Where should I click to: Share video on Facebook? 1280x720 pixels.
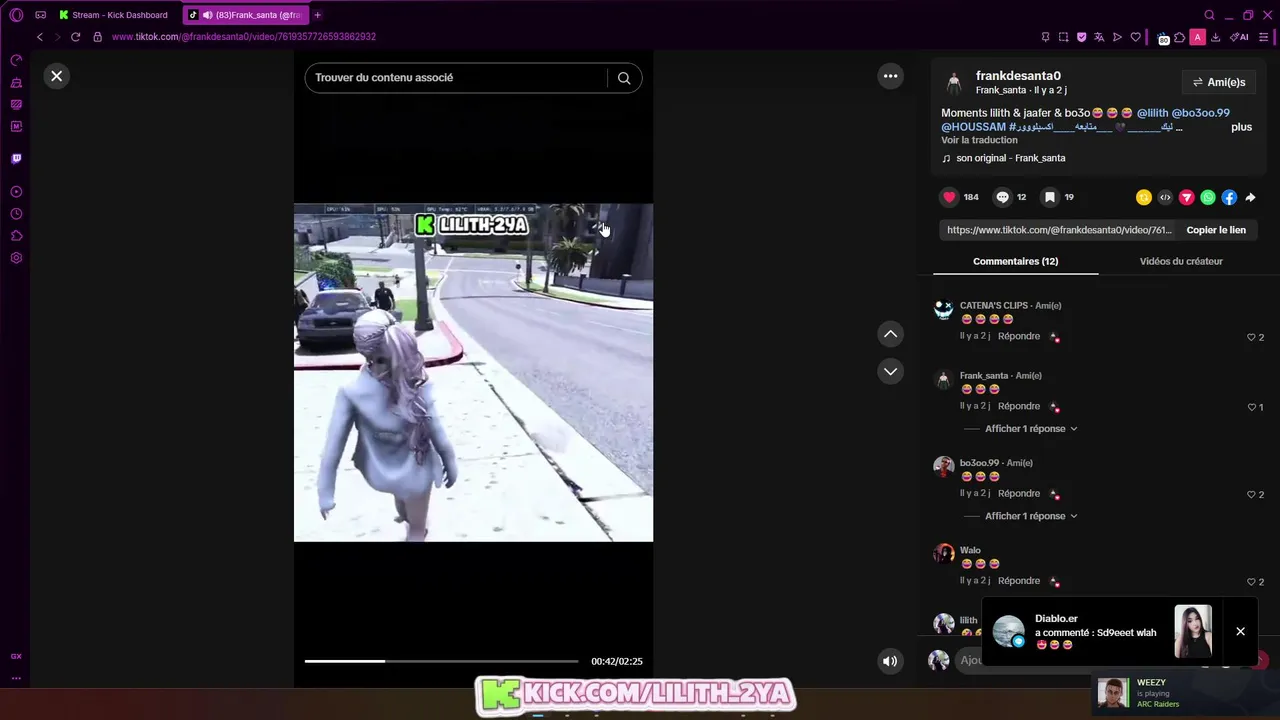click(x=1229, y=198)
